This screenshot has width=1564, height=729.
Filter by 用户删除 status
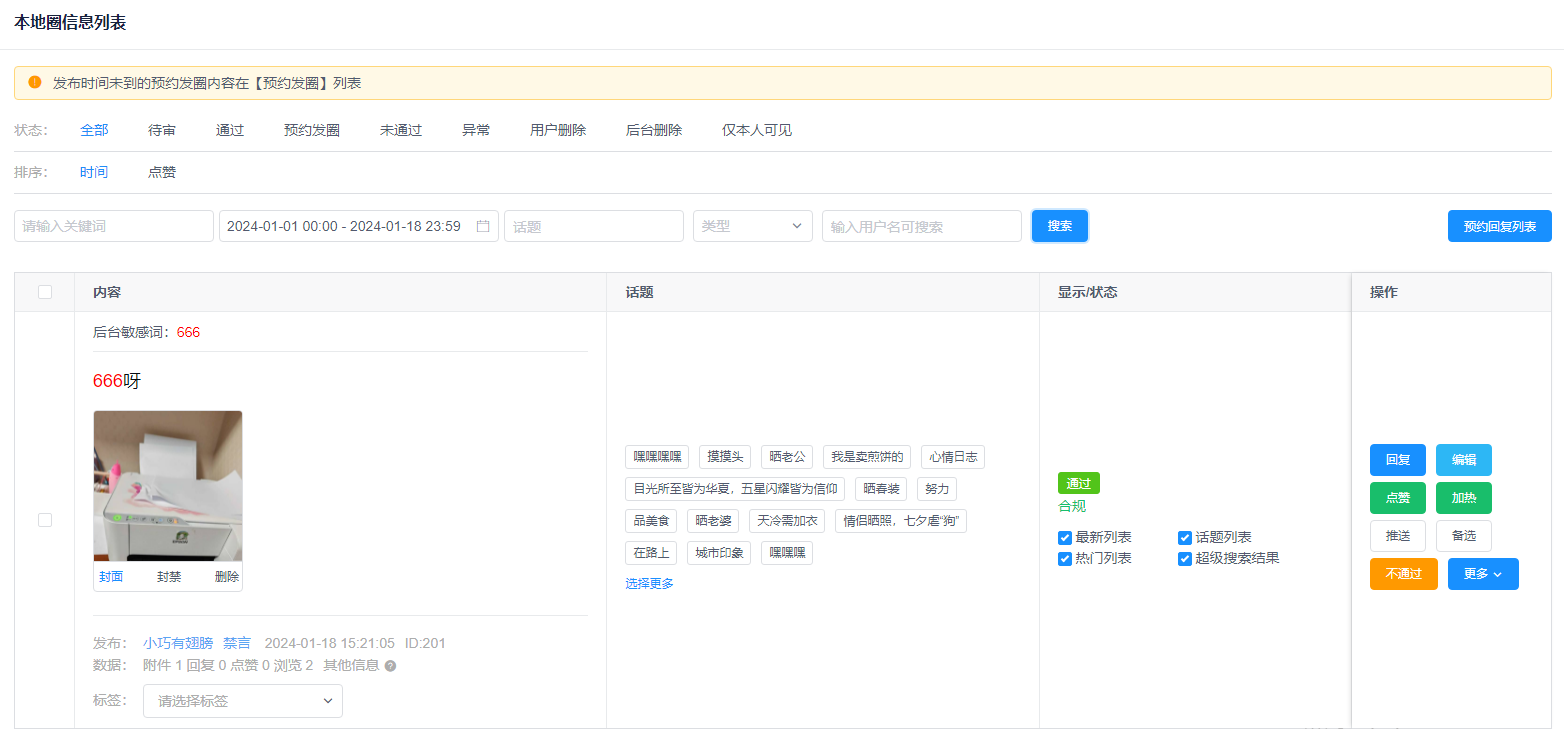pyautogui.click(x=558, y=130)
